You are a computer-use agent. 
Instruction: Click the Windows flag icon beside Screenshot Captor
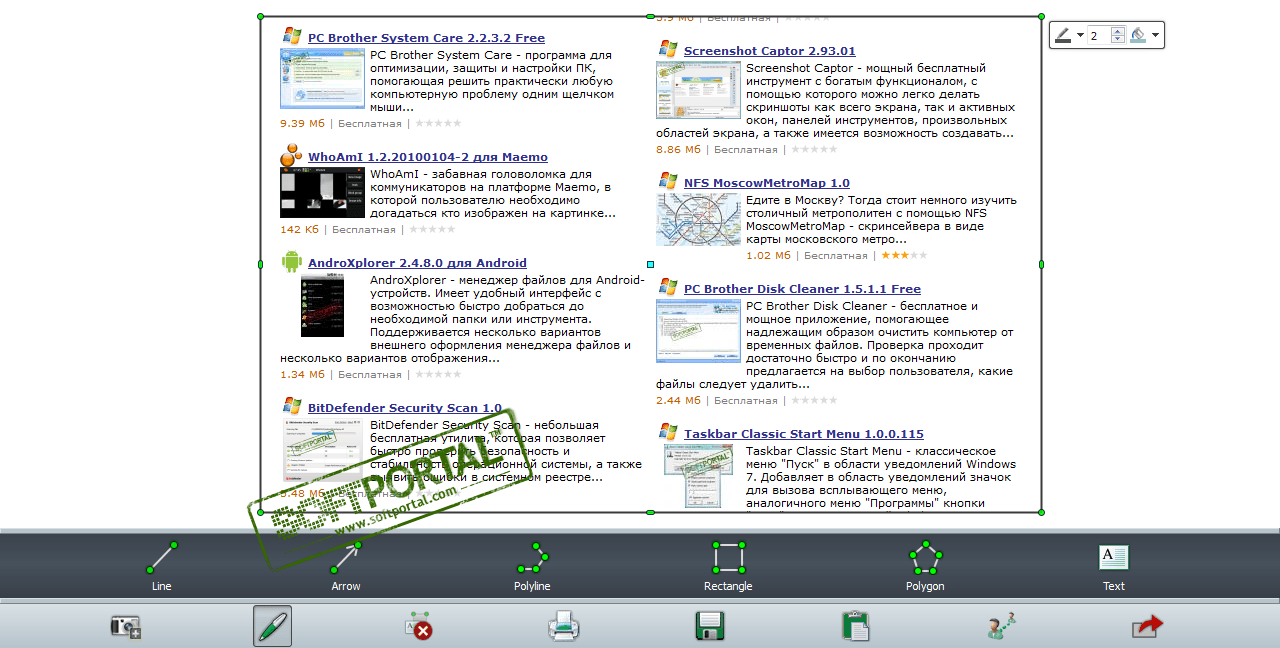pyautogui.click(x=668, y=49)
